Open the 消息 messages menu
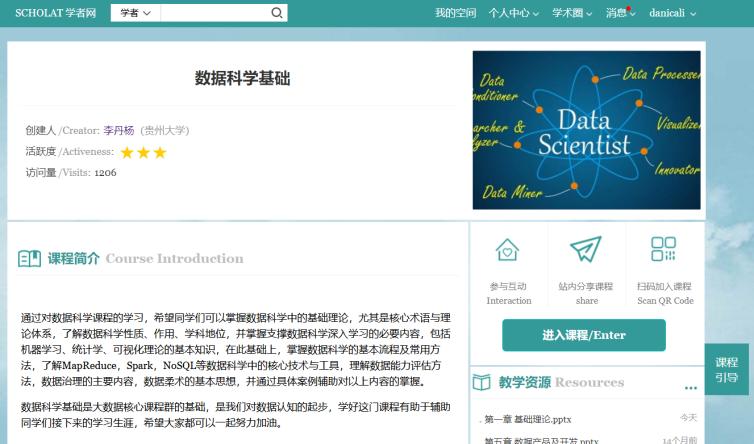The width and height of the screenshot is (754, 444). click(619, 13)
